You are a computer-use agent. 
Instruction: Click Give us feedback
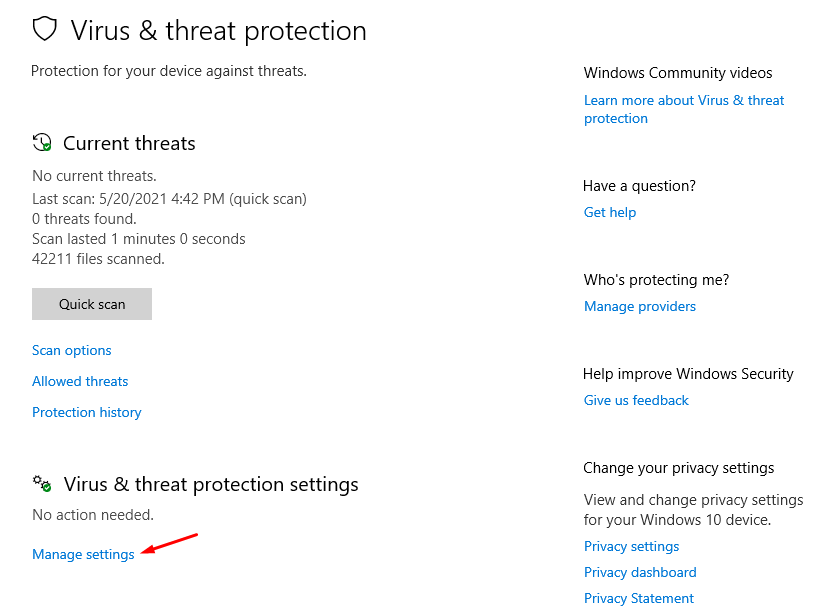636,400
